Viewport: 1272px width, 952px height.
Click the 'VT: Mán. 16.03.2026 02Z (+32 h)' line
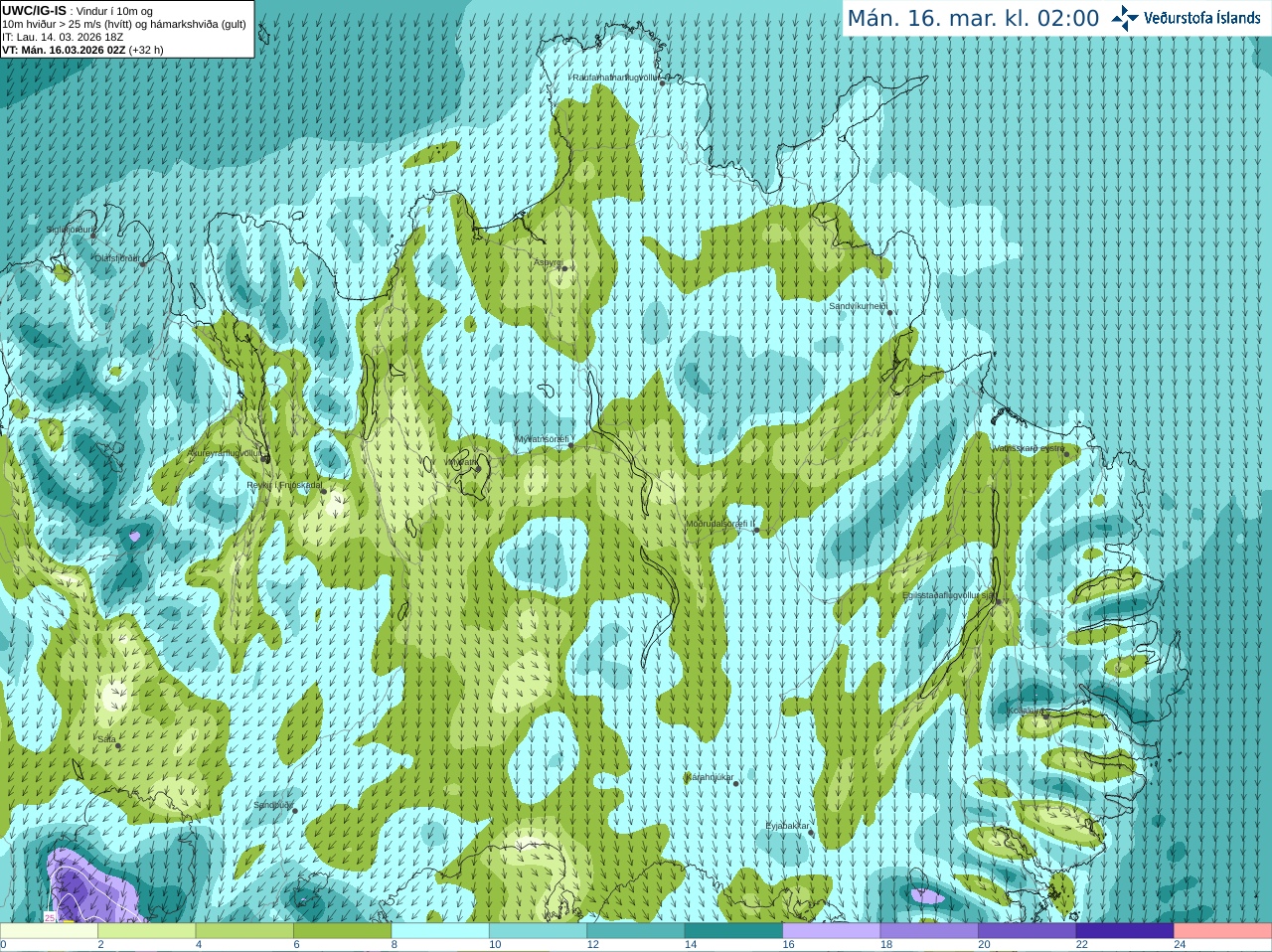tap(82, 50)
